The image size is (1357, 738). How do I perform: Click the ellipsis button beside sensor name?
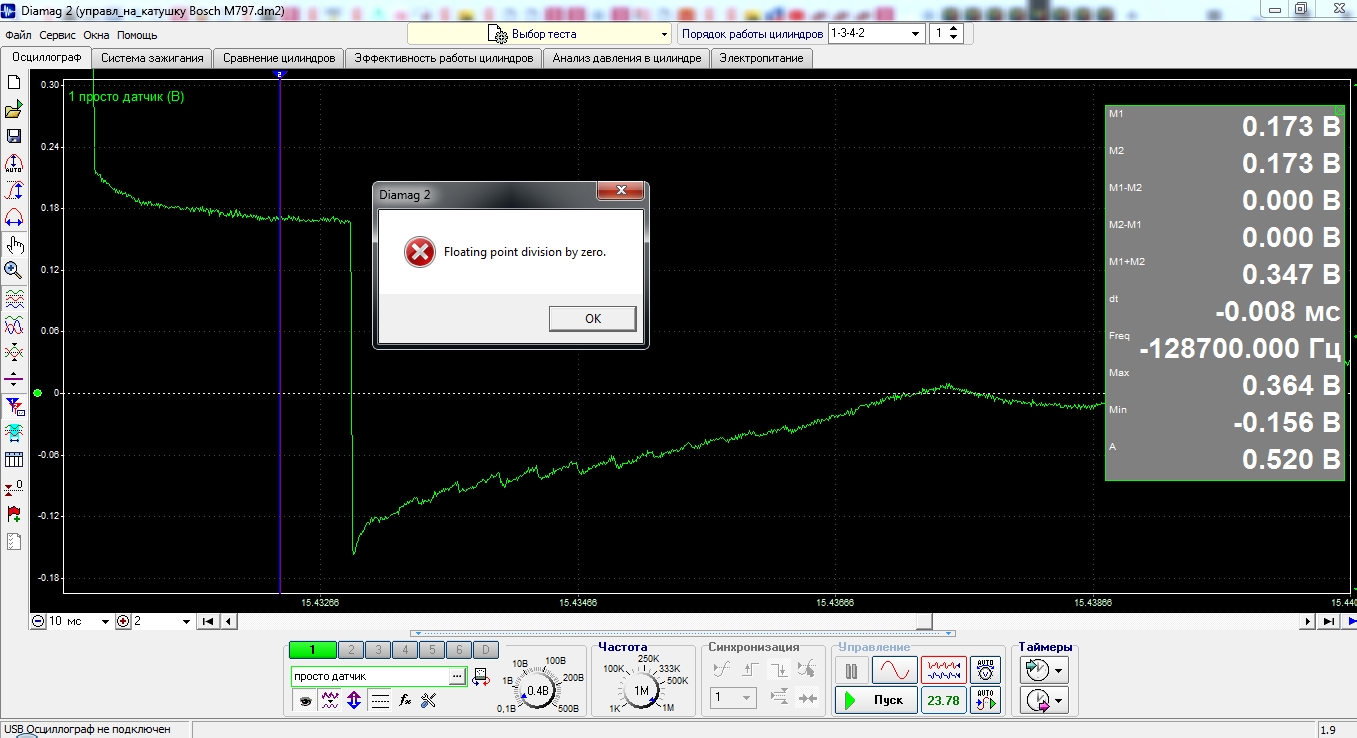[457, 677]
